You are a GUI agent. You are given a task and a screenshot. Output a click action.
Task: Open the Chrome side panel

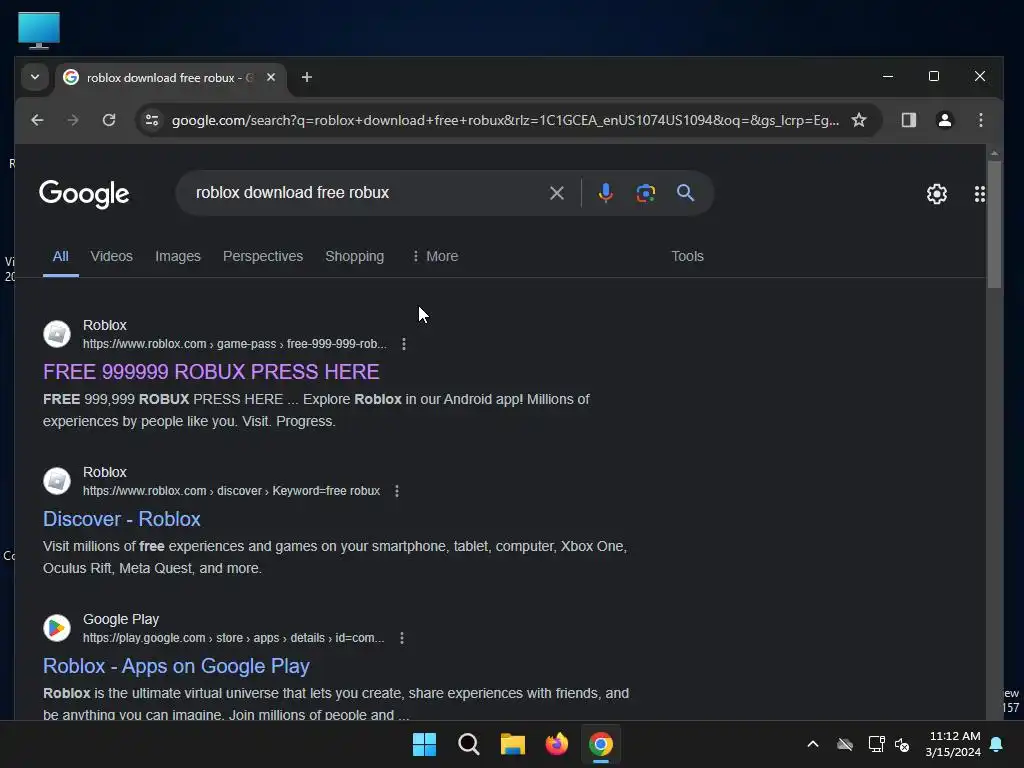tap(908, 120)
